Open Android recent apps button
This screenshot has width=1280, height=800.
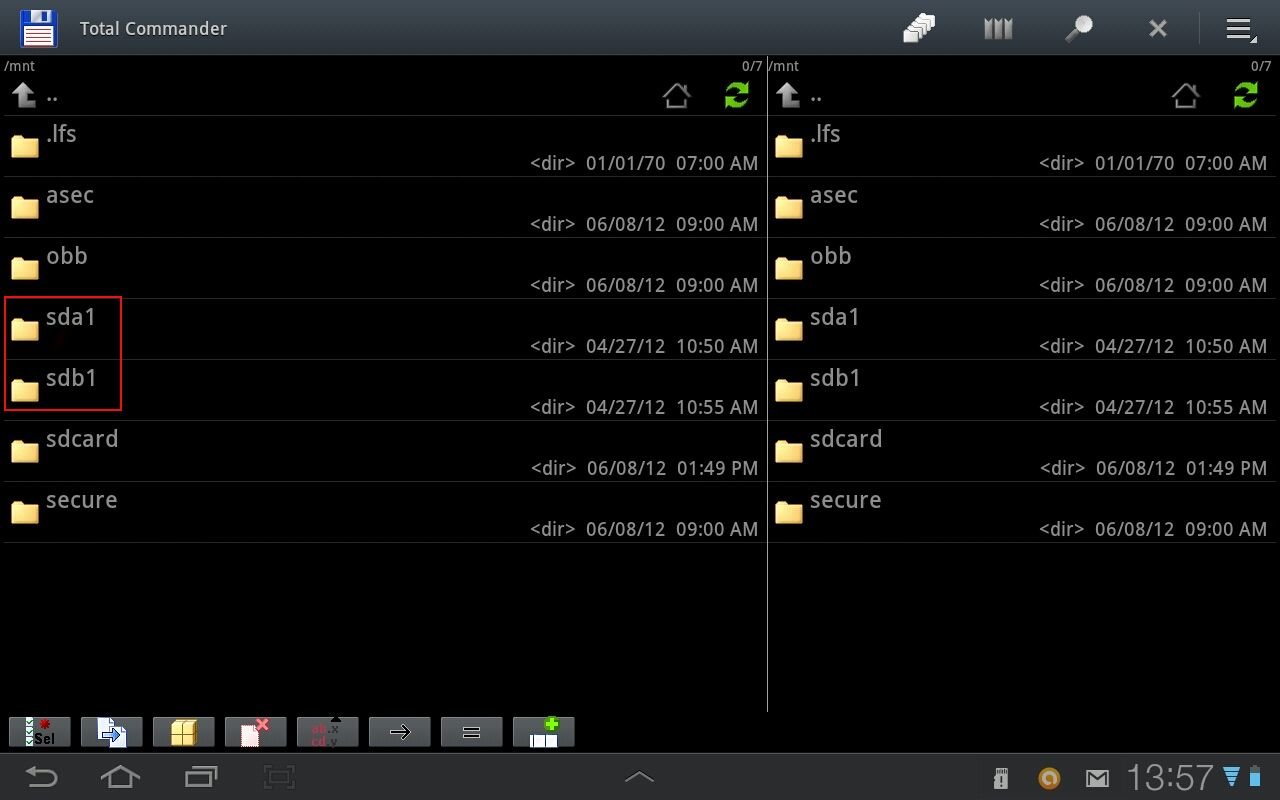201,776
